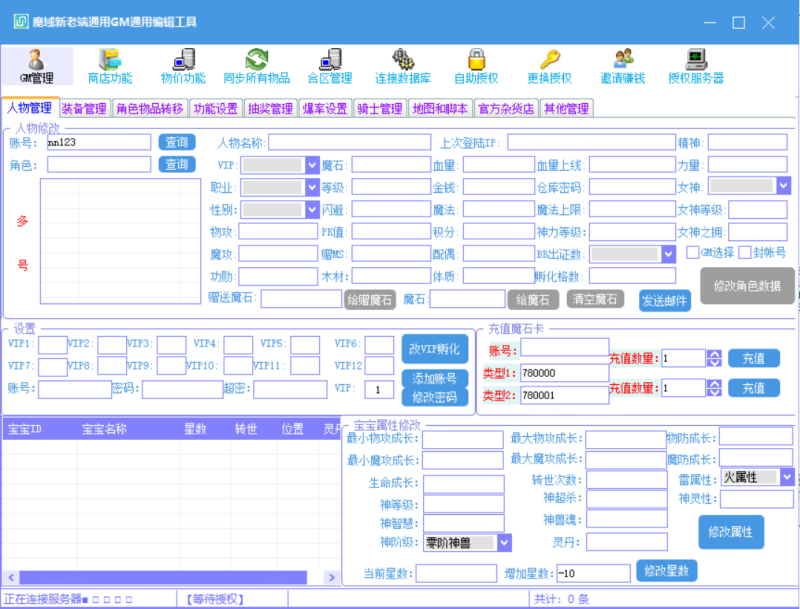Click the 授权服务器 server icon

click(x=696, y=66)
